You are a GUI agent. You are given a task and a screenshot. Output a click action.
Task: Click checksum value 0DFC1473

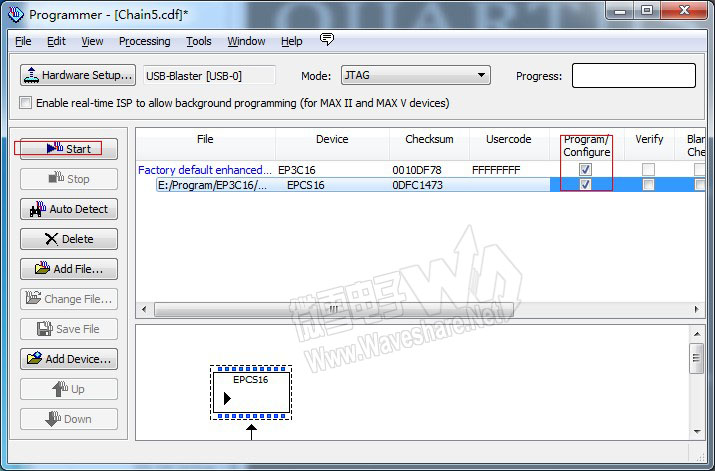coord(417,185)
